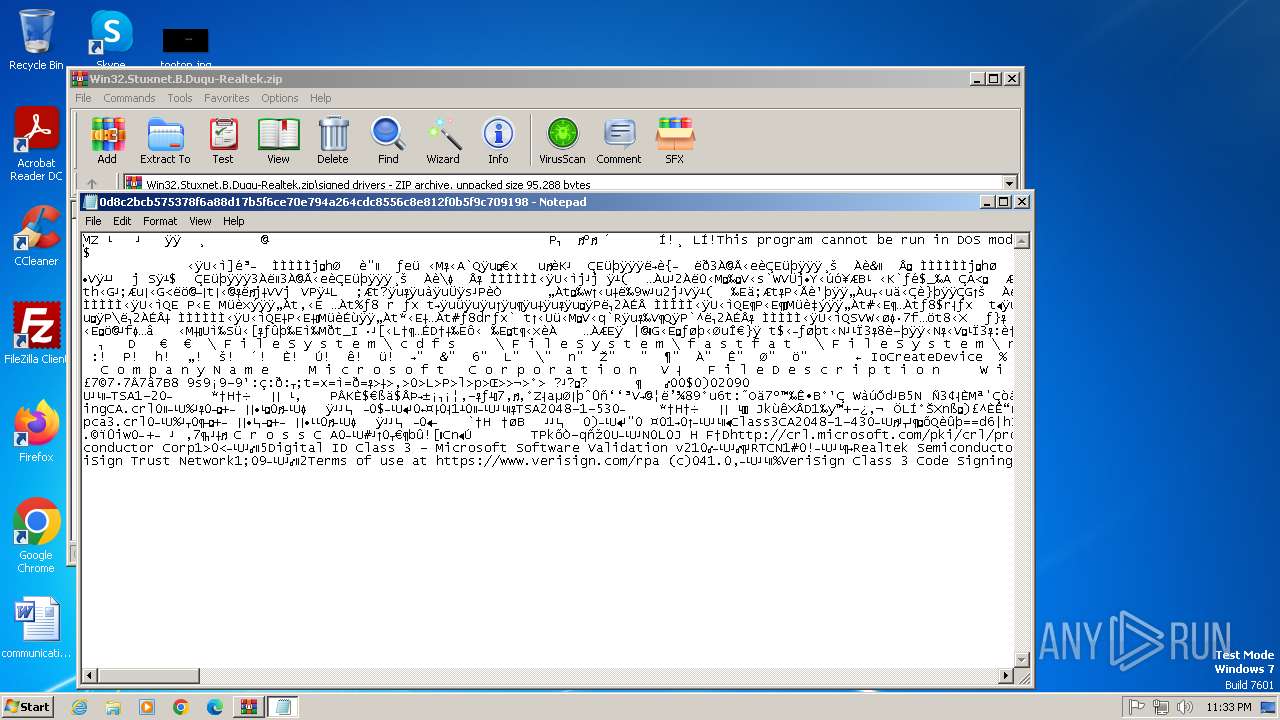Image resolution: width=1280 pixels, height=720 pixels.
Task: Open WinRAR Favorites menu
Action: (x=227, y=98)
